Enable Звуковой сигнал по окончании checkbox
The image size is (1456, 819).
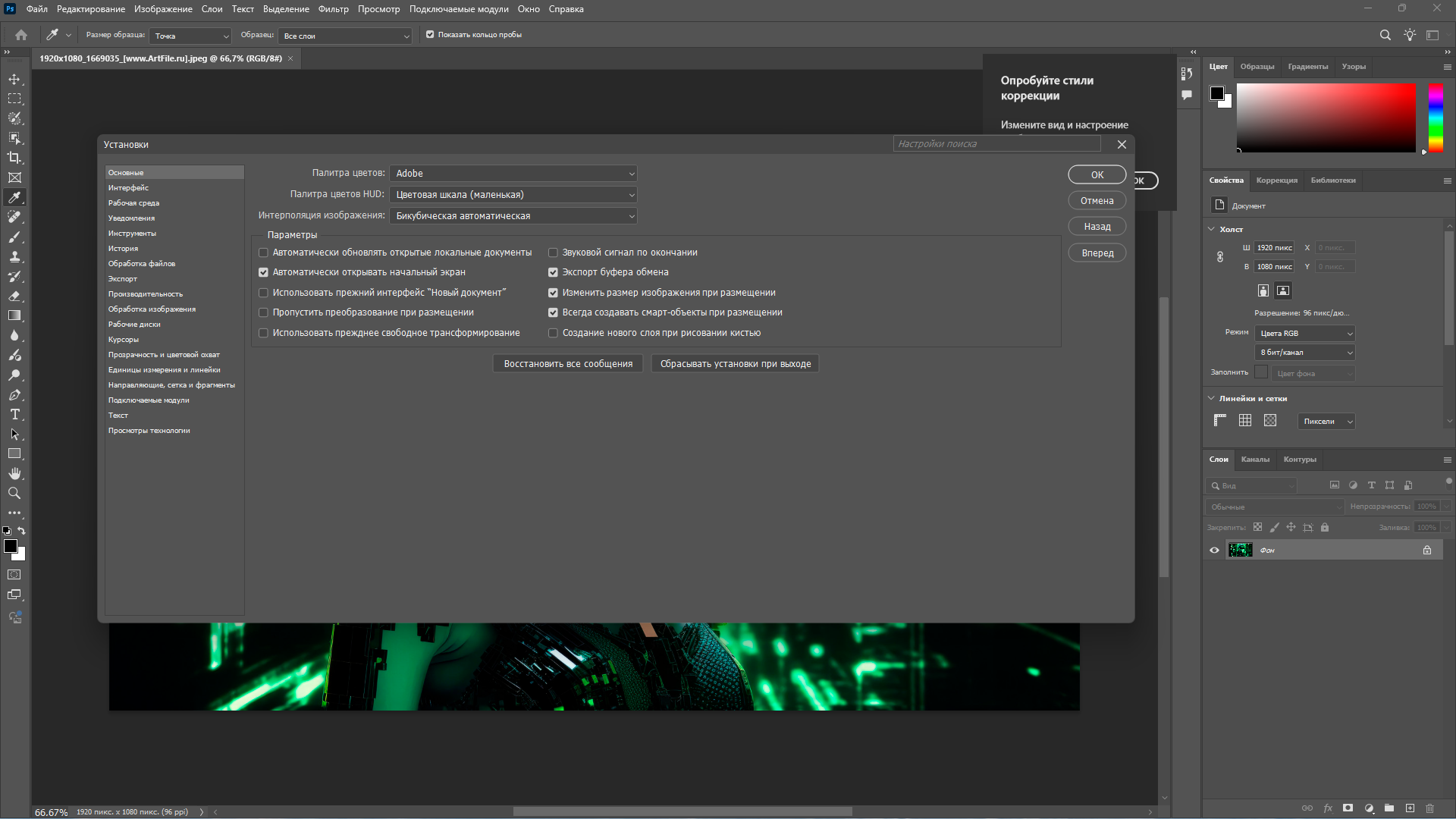tap(553, 253)
